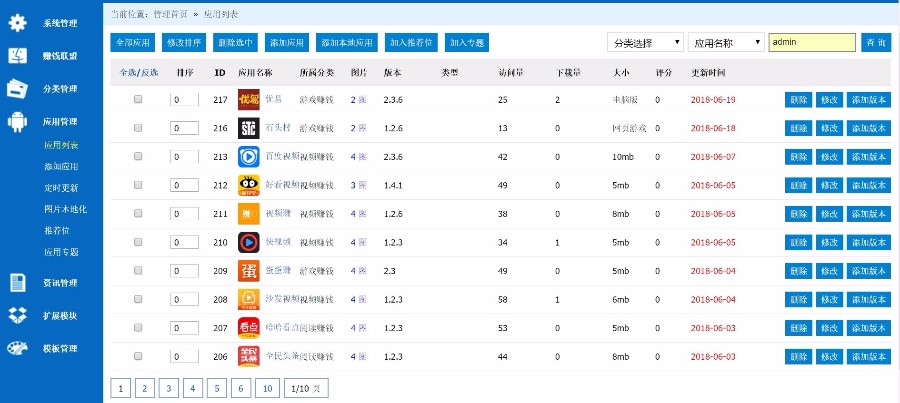Tick the checkbox for app ID 216

pos(138,128)
